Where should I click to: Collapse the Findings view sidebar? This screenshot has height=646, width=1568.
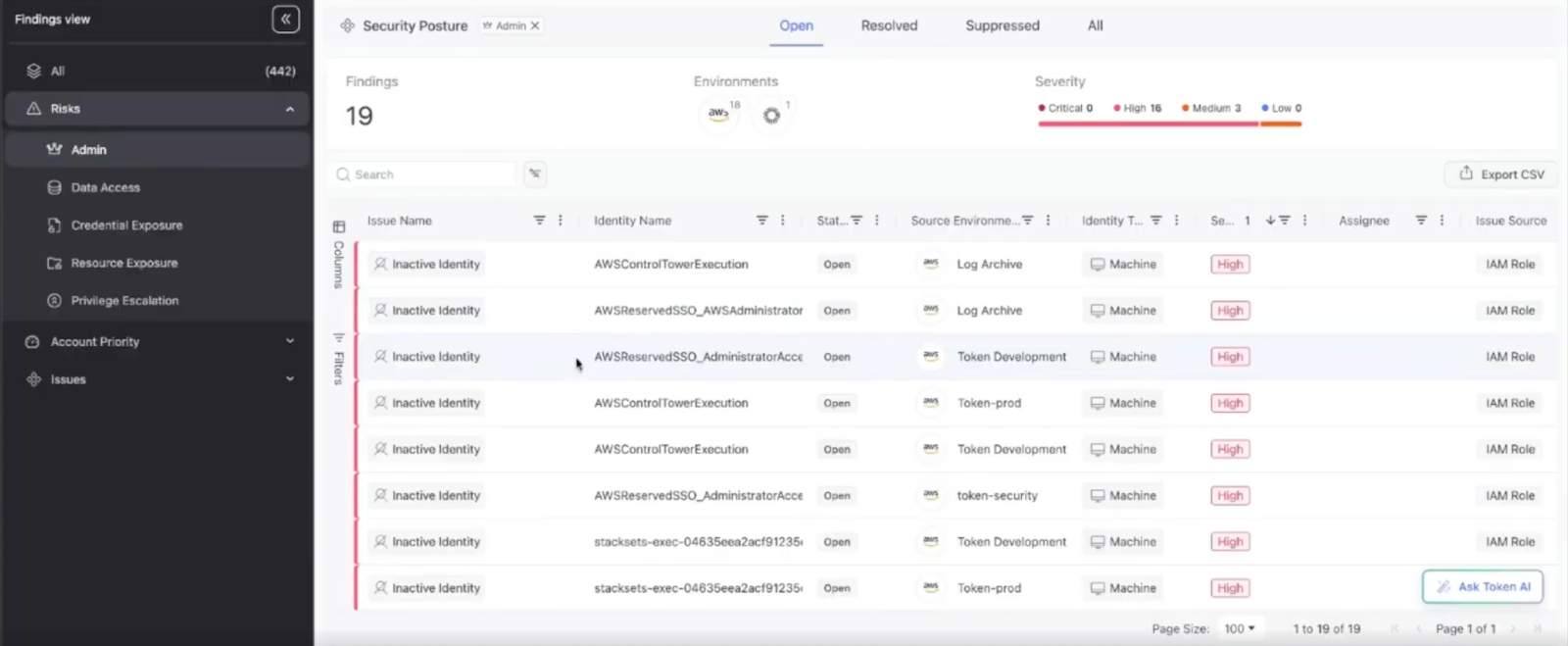(x=285, y=19)
